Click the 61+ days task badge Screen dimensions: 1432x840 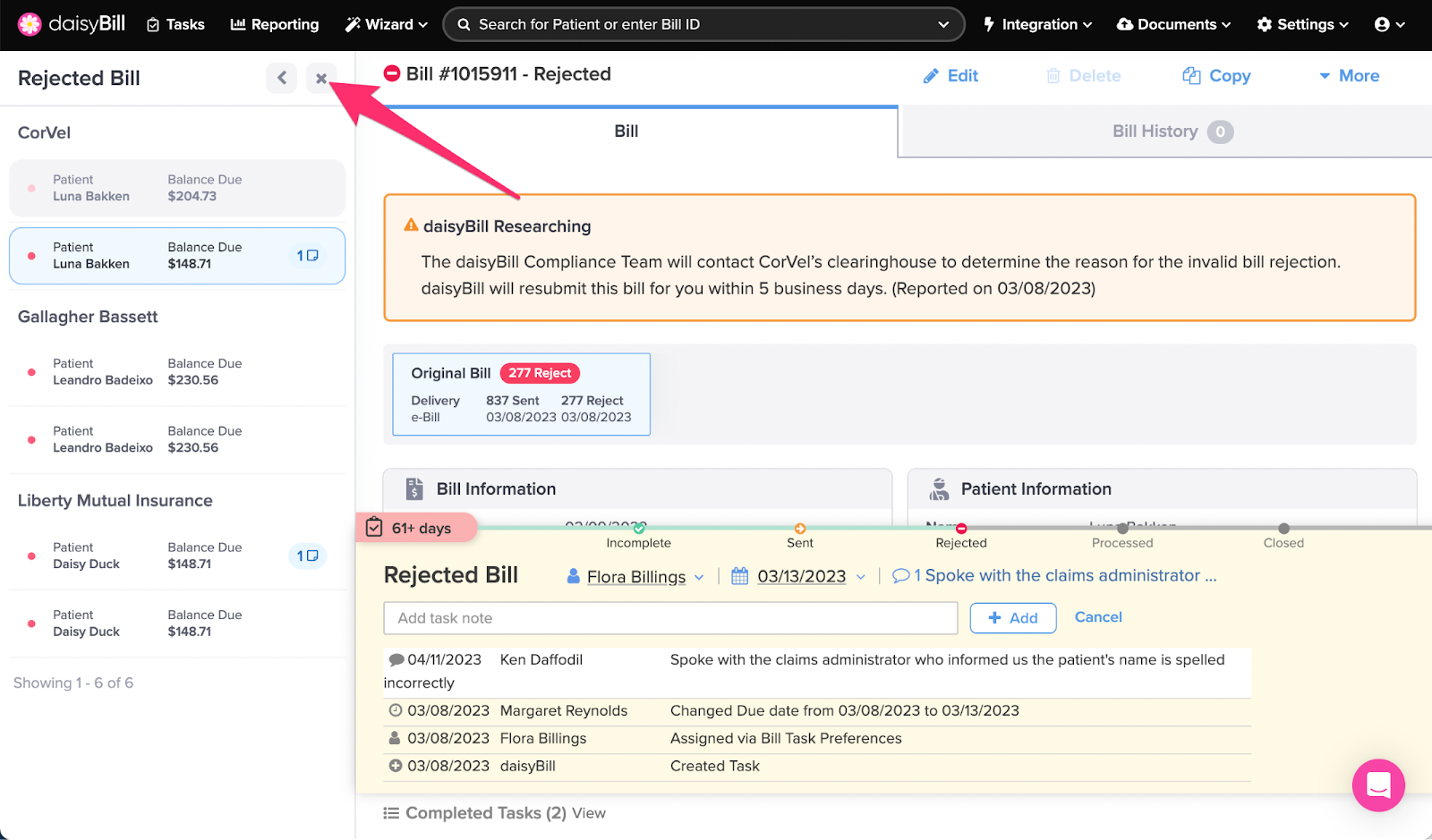[417, 528]
